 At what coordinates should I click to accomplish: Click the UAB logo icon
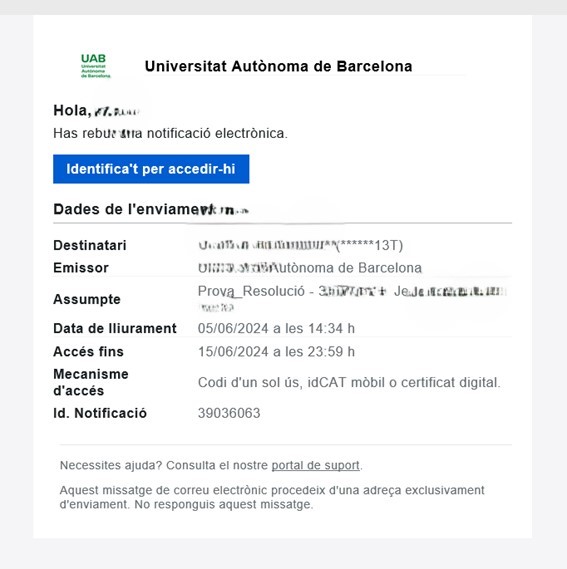tap(95, 66)
